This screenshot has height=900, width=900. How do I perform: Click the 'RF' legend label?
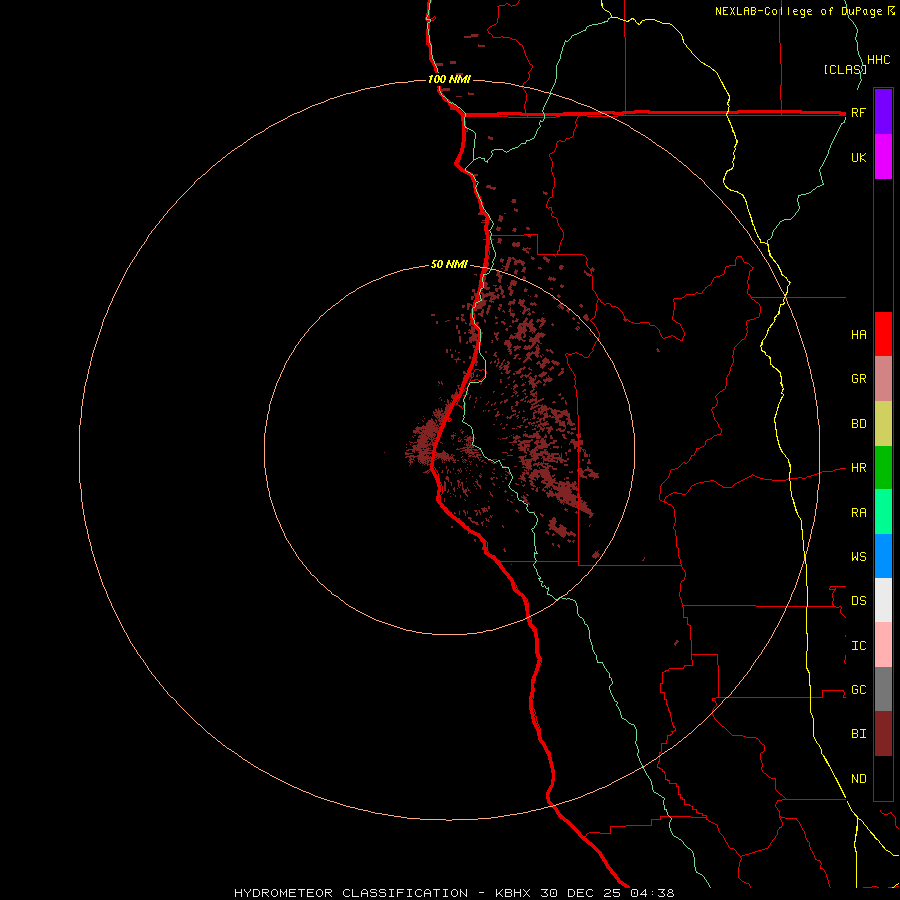coord(858,112)
